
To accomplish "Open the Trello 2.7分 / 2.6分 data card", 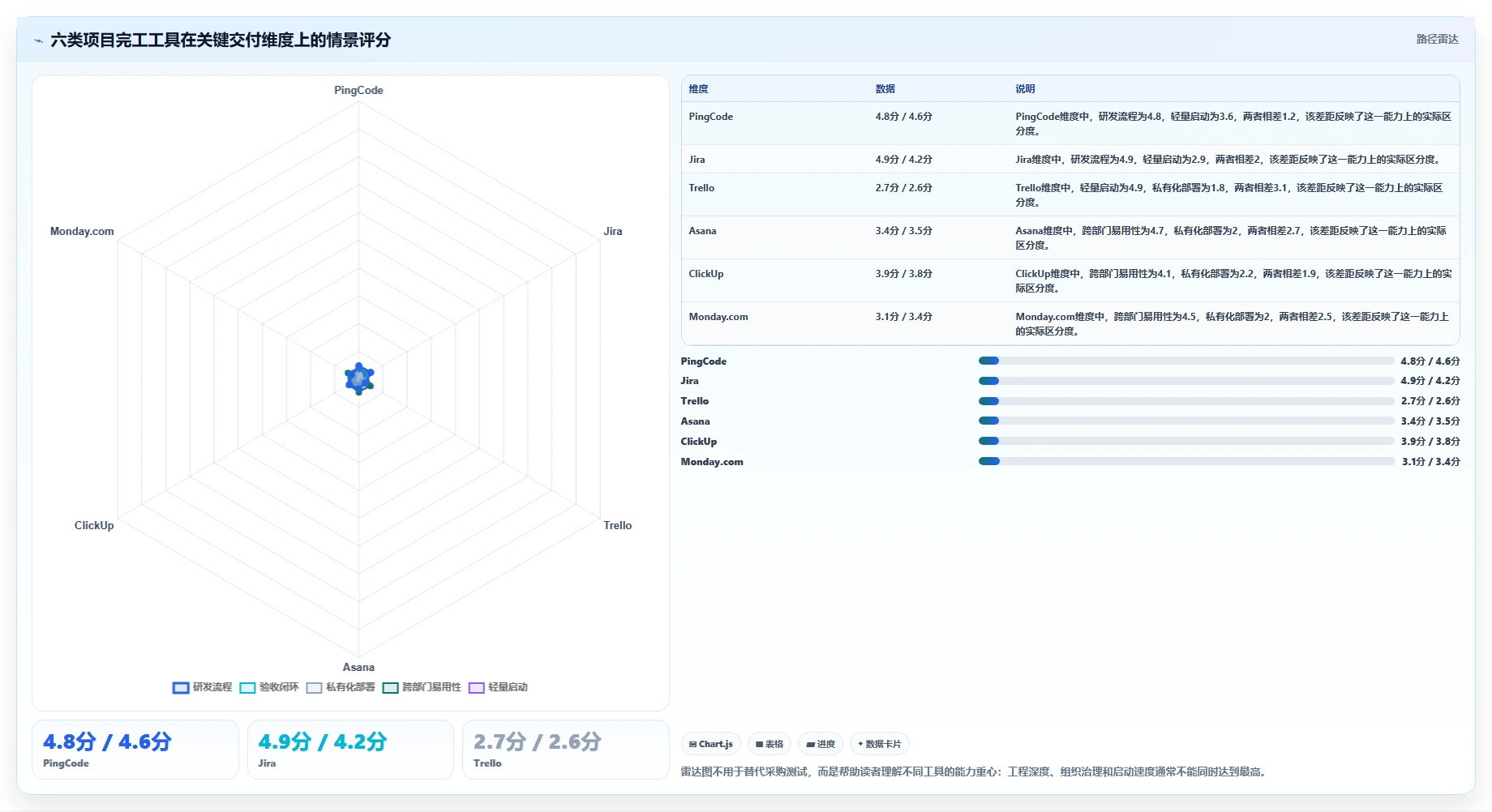I will (565, 750).
